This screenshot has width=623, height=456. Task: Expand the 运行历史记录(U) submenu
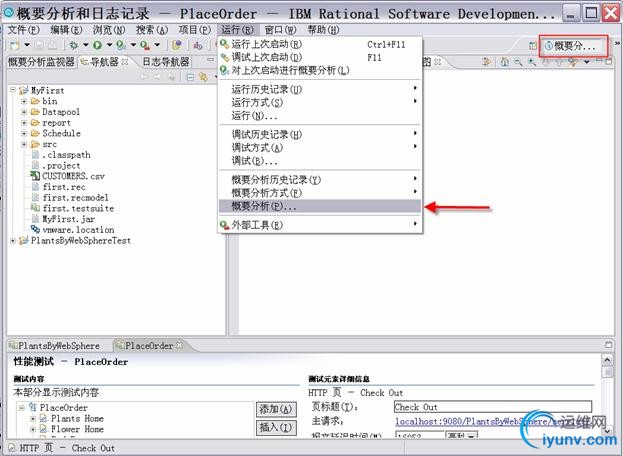coord(320,89)
